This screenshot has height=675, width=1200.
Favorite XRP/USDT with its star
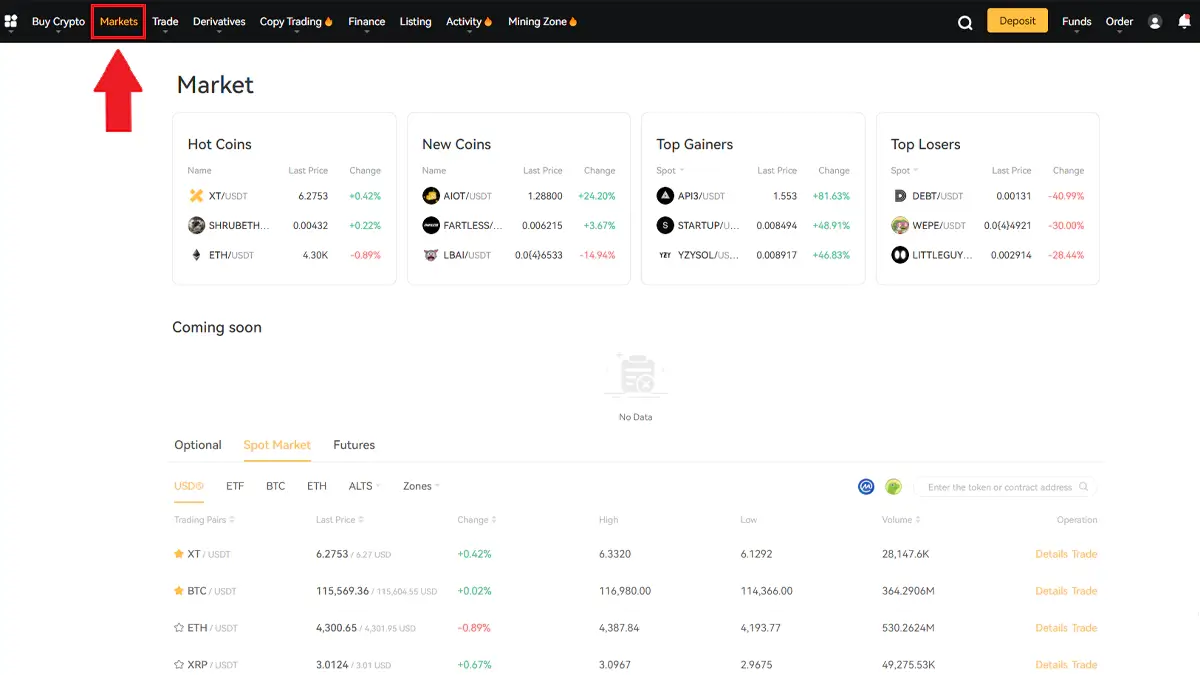point(179,665)
